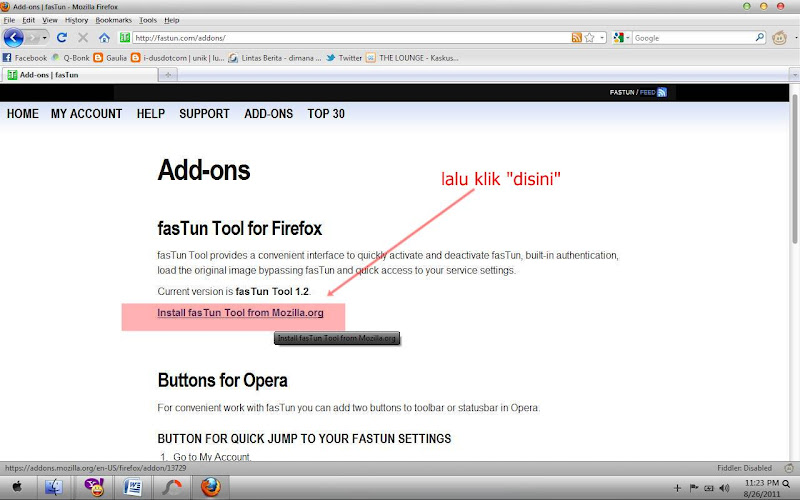Image resolution: width=800 pixels, height=500 pixels.
Task: Open the Google search engine selector
Action: tap(622, 38)
